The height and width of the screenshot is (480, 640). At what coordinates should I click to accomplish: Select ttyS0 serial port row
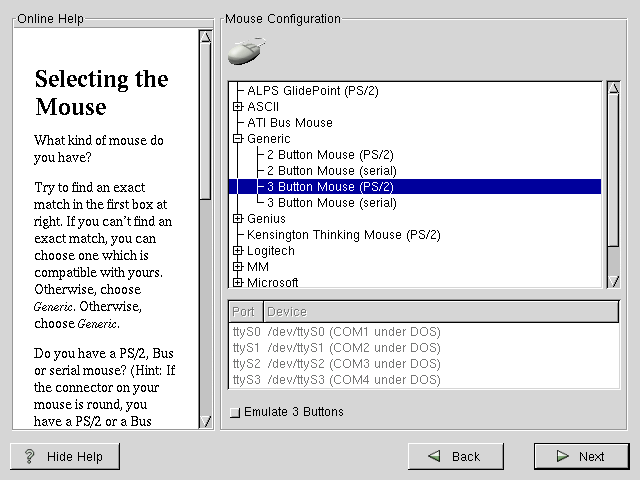(x=336, y=332)
